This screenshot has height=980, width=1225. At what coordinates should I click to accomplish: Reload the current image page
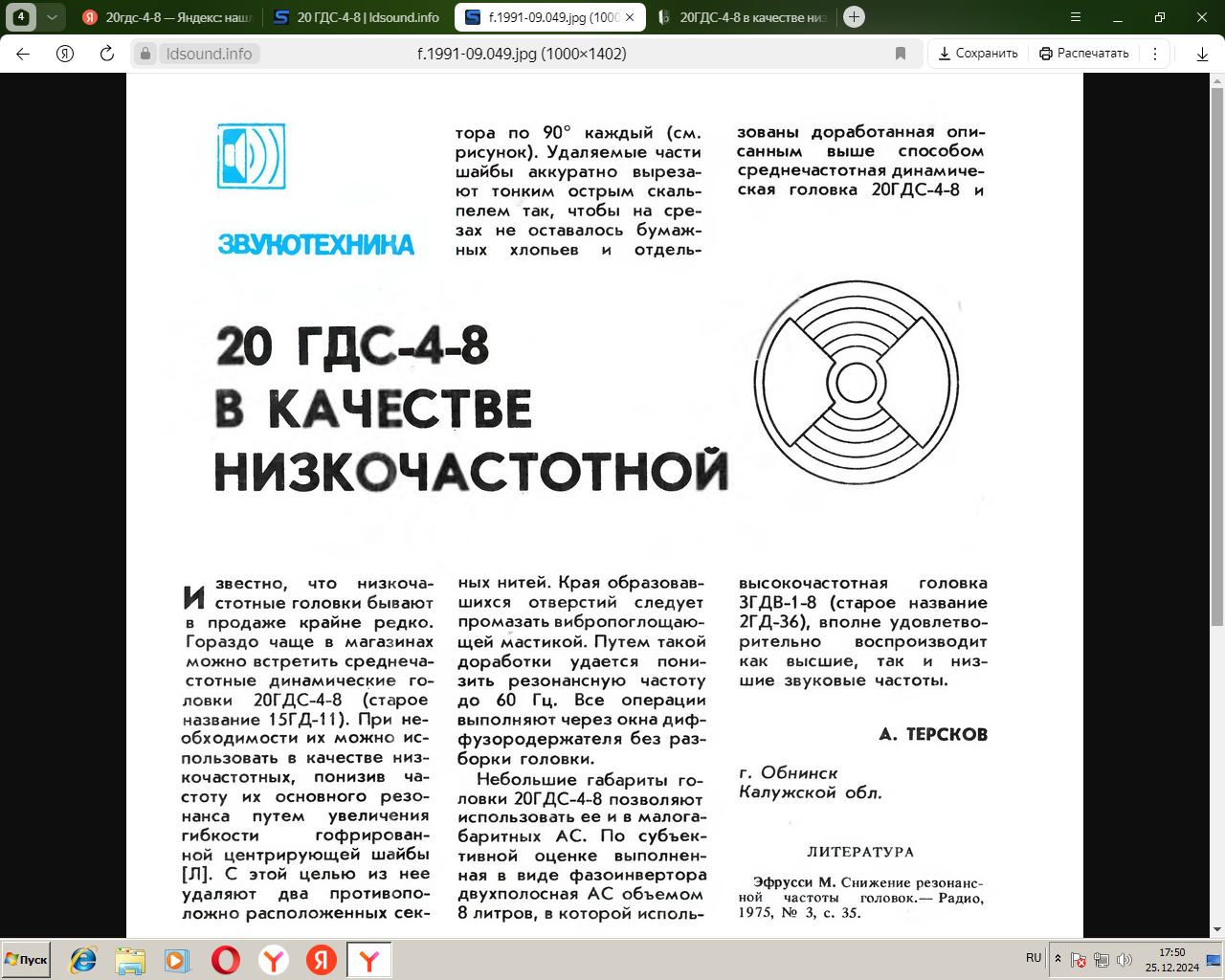[x=107, y=54]
